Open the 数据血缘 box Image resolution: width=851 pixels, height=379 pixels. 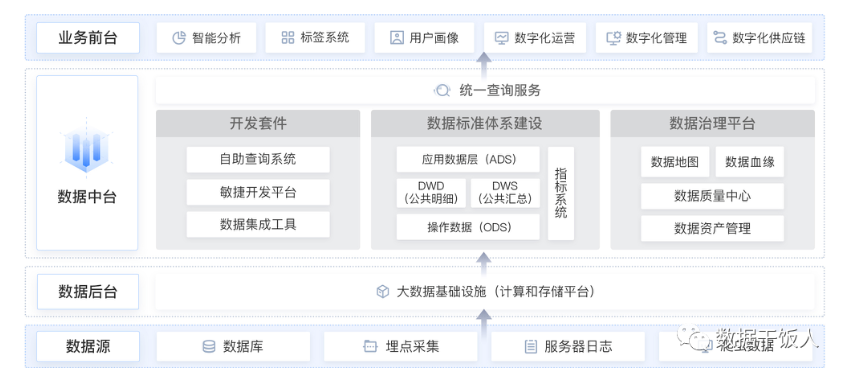click(x=750, y=162)
